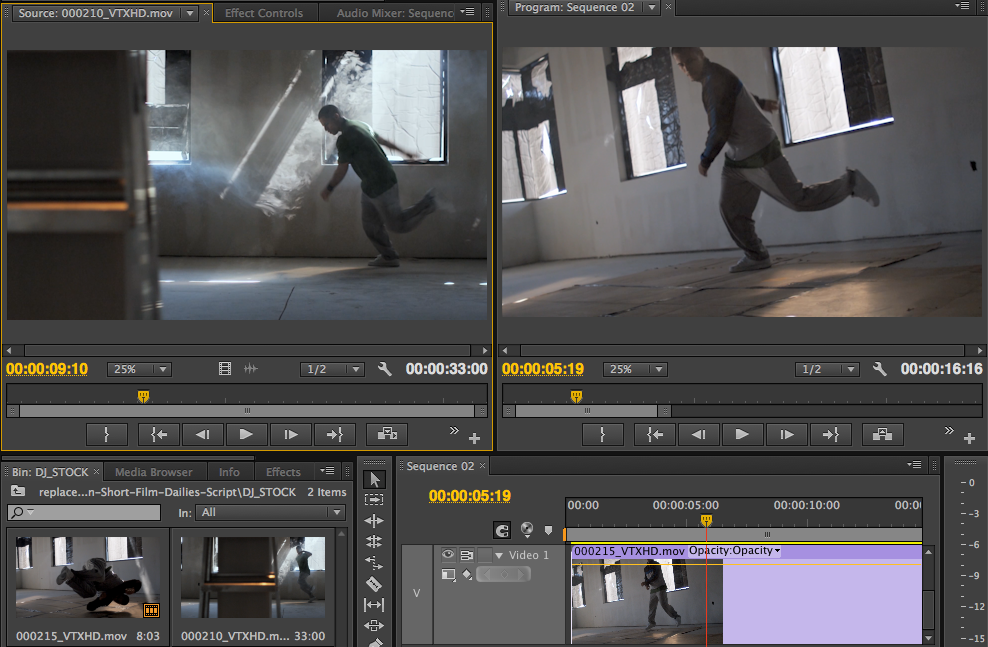Show keyframes options for Video 1

click(x=467, y=574)
